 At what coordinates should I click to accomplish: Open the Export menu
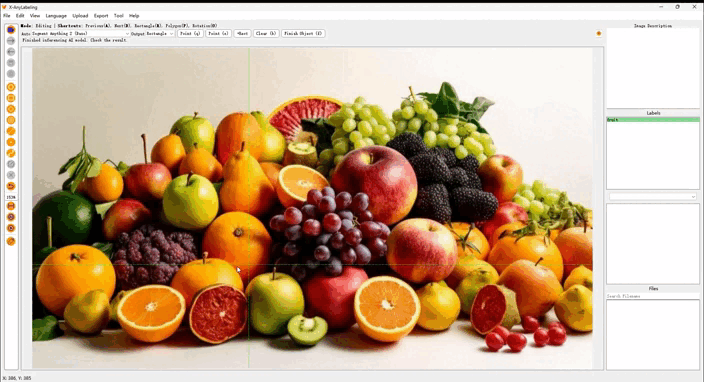[101, 16]
